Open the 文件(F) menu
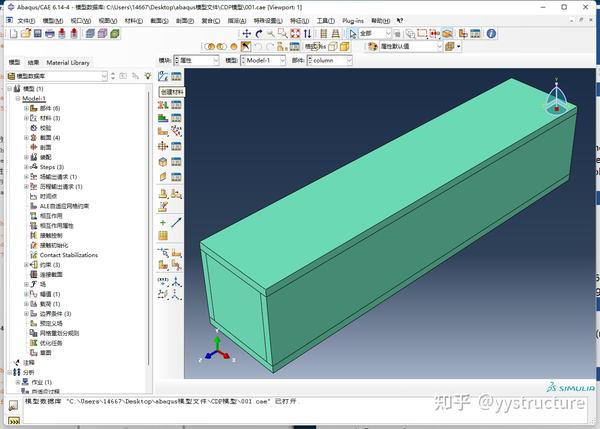The width and height of the screenshot is (600, 429). 26,21
